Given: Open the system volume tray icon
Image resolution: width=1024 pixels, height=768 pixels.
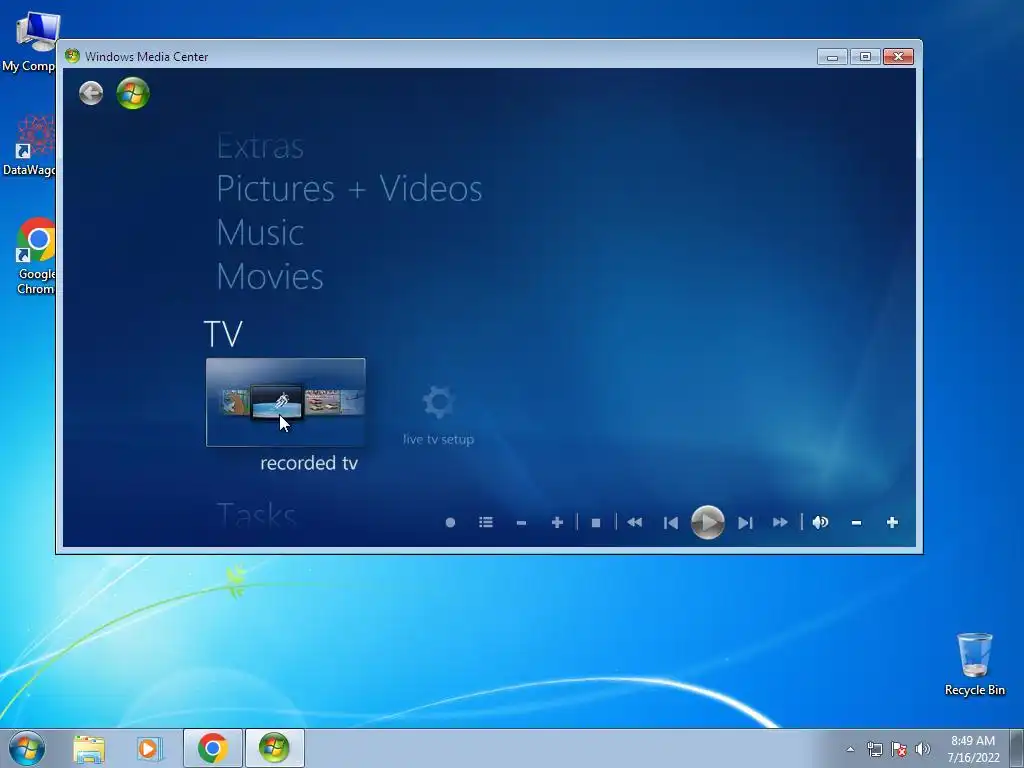Looking at the screenshot, I should click(923, 749).
